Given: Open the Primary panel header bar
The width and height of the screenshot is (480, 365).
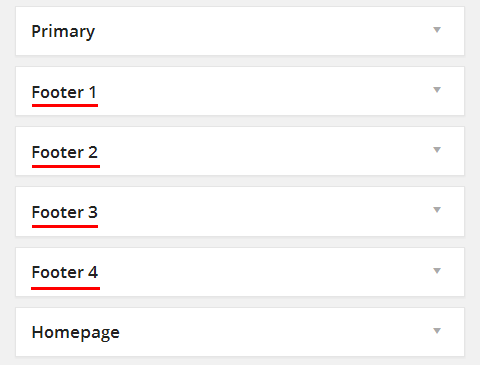Looking at the screenshot, I should pos(240,31).
